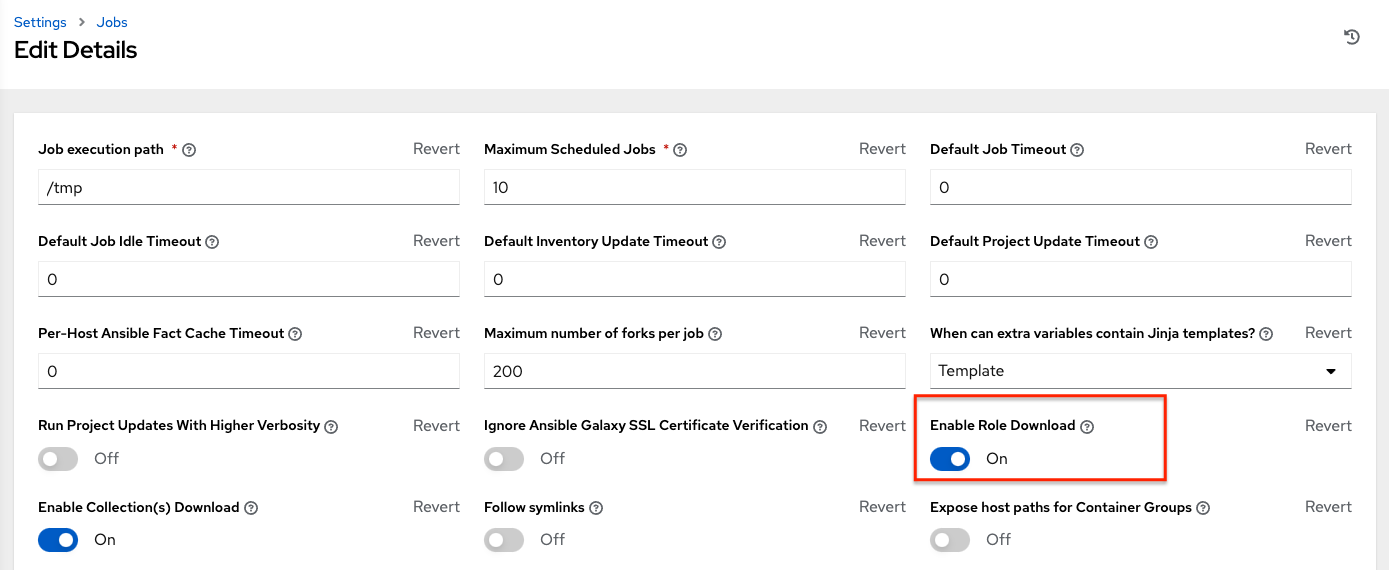Image resolution: width=1389 pixels, height=570 pixels.
Task: Go to Settings breadcrumb link
Action: (40, 22)
